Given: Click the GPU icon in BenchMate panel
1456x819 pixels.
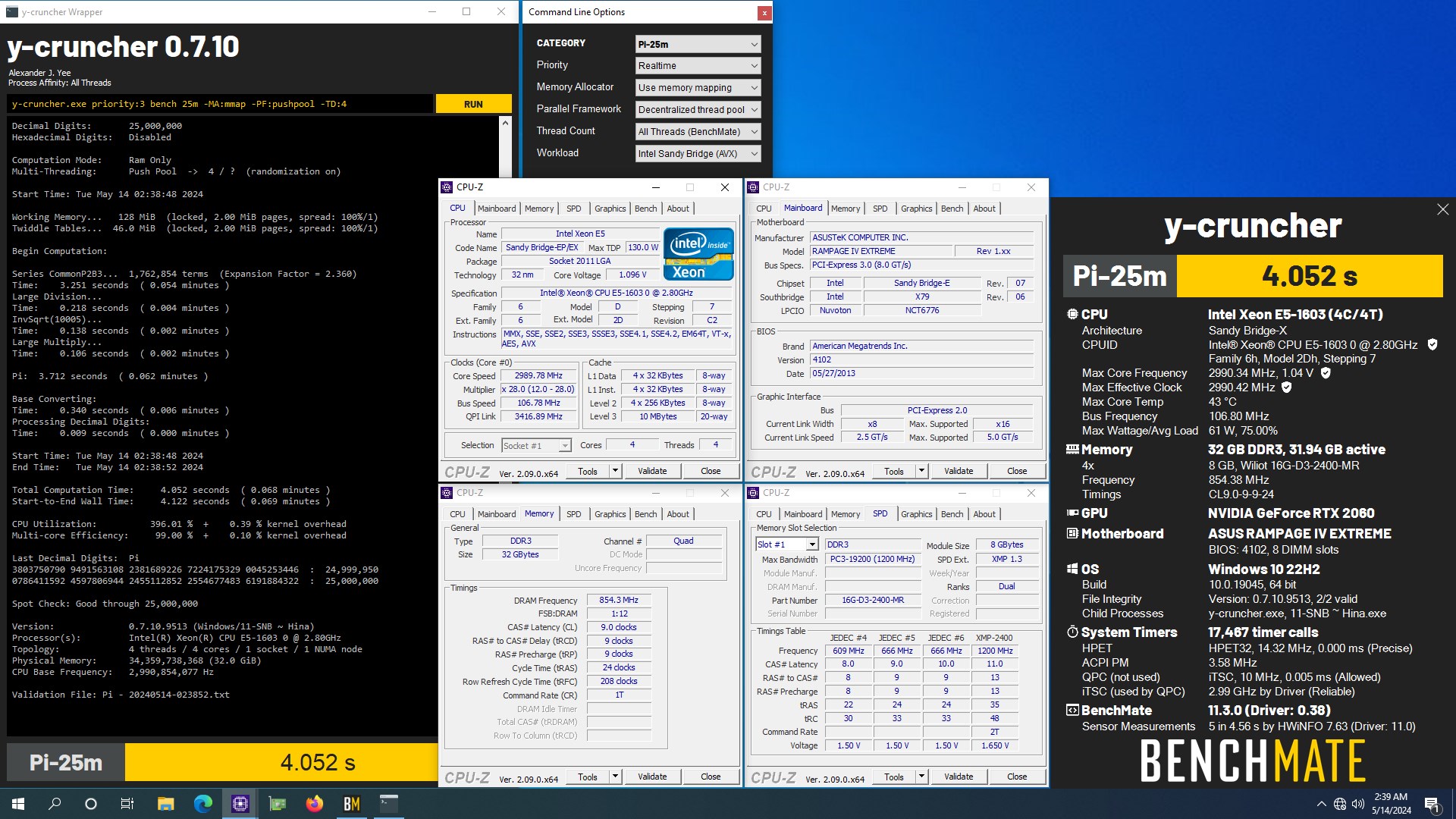Looking at the screenshot, I should coord(1072,513).
